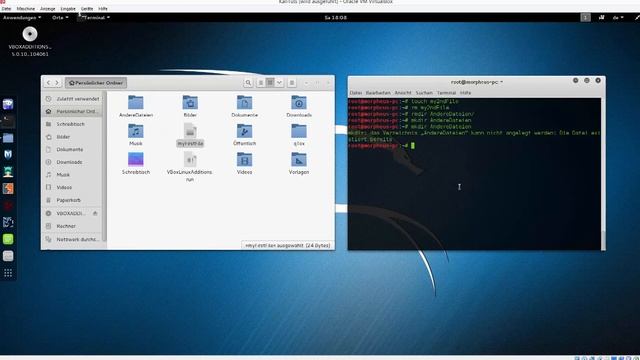Image resolution: width=640 pixels, height=360 pixels.
Task: Select Schreibtisch in sidebar
Action: (x=73, y=124)
